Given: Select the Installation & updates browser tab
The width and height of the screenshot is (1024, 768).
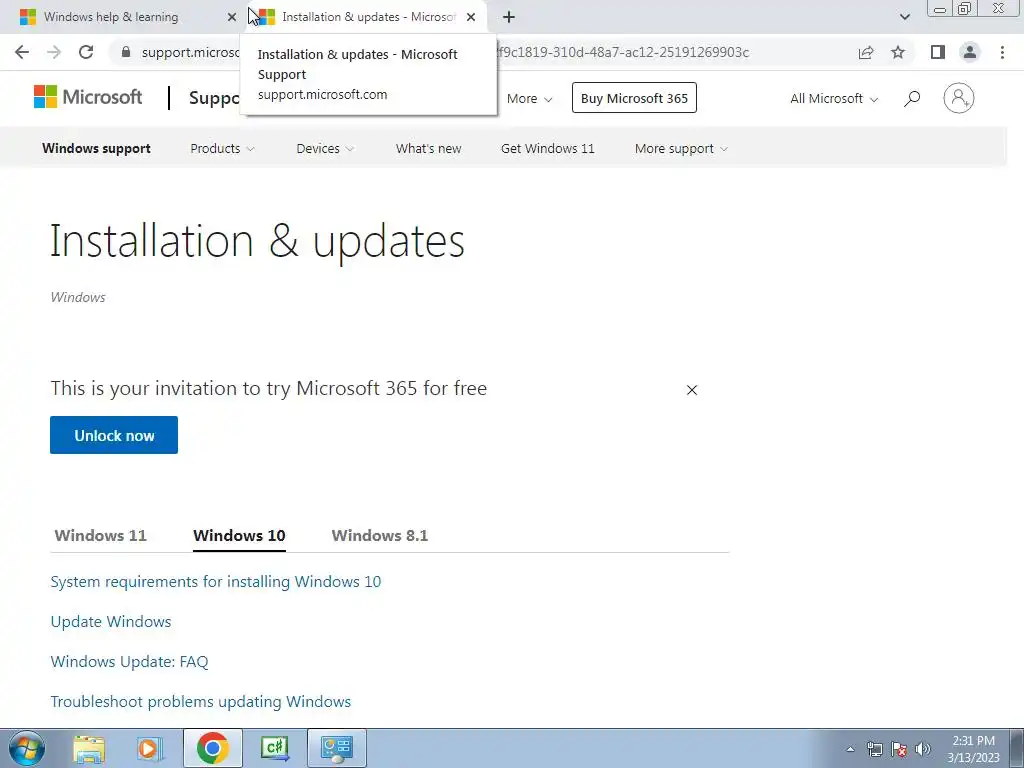Looking at the screenshot, I should point(366,17).
